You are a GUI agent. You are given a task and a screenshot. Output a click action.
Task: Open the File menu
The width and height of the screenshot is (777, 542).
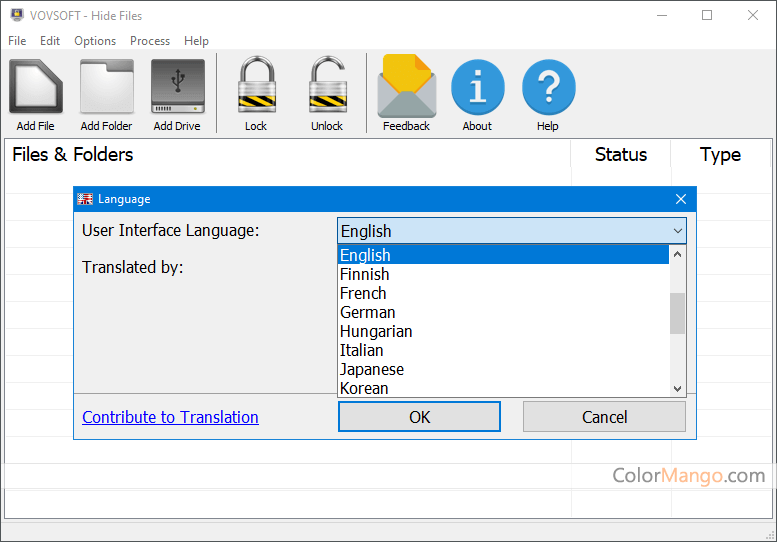point(17,41)
